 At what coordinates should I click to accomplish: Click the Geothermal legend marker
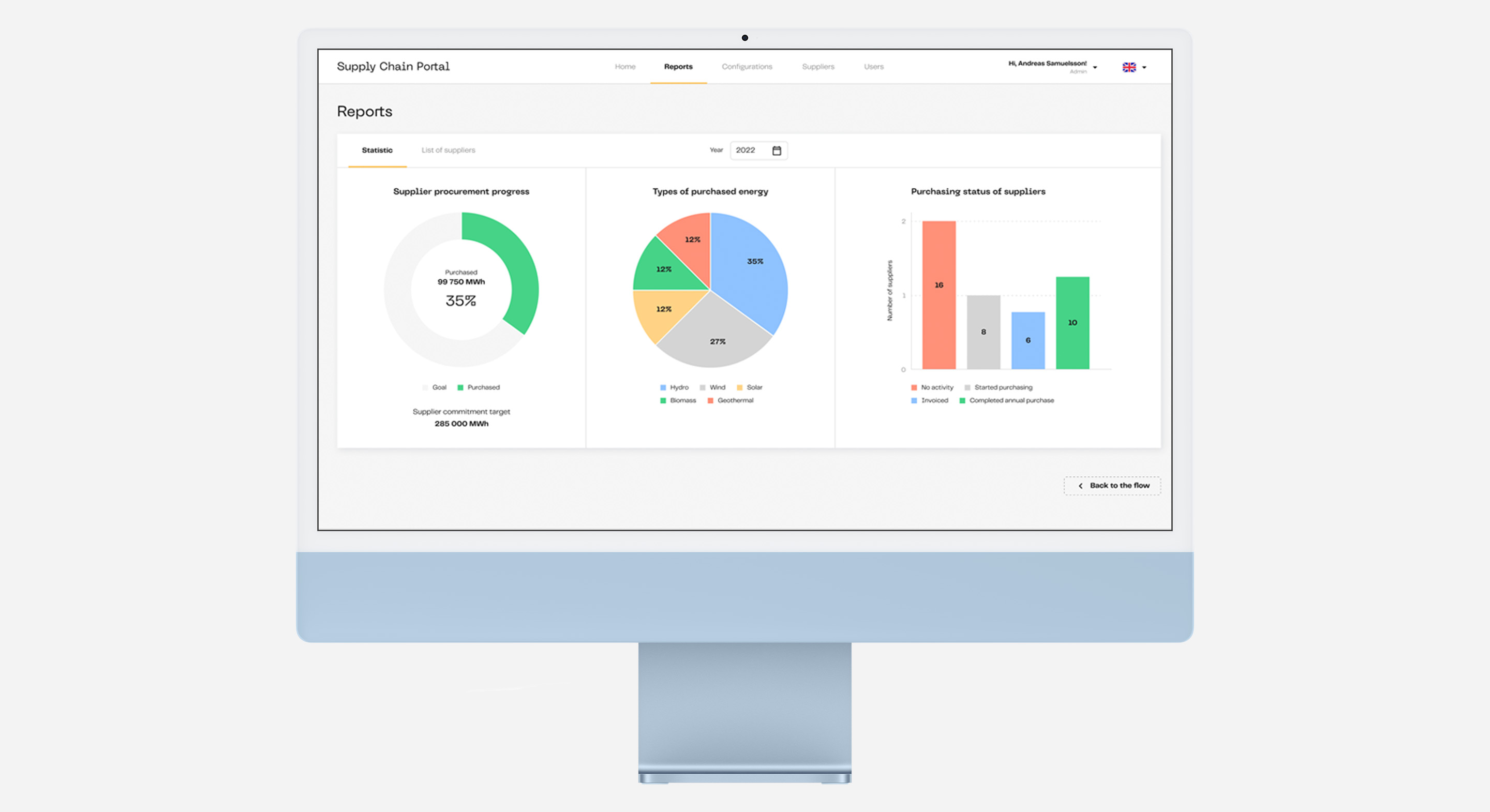(710, 400)
